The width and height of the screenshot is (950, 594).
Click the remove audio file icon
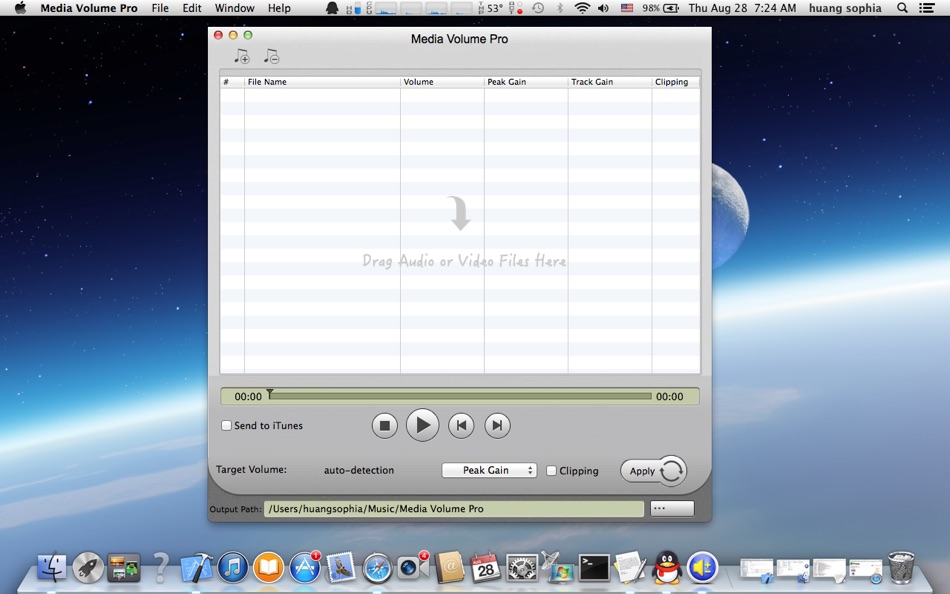271,56
